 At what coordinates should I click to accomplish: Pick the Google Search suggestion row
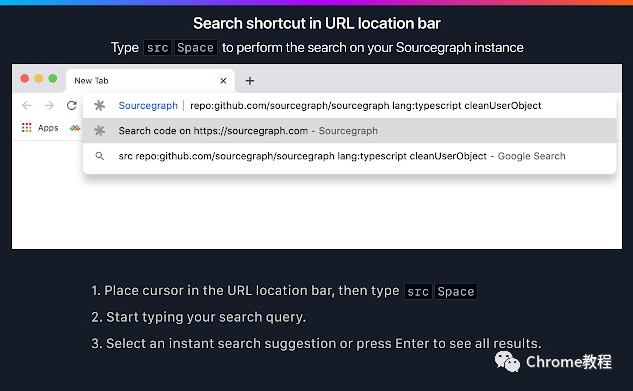click(x=350, y=156)
